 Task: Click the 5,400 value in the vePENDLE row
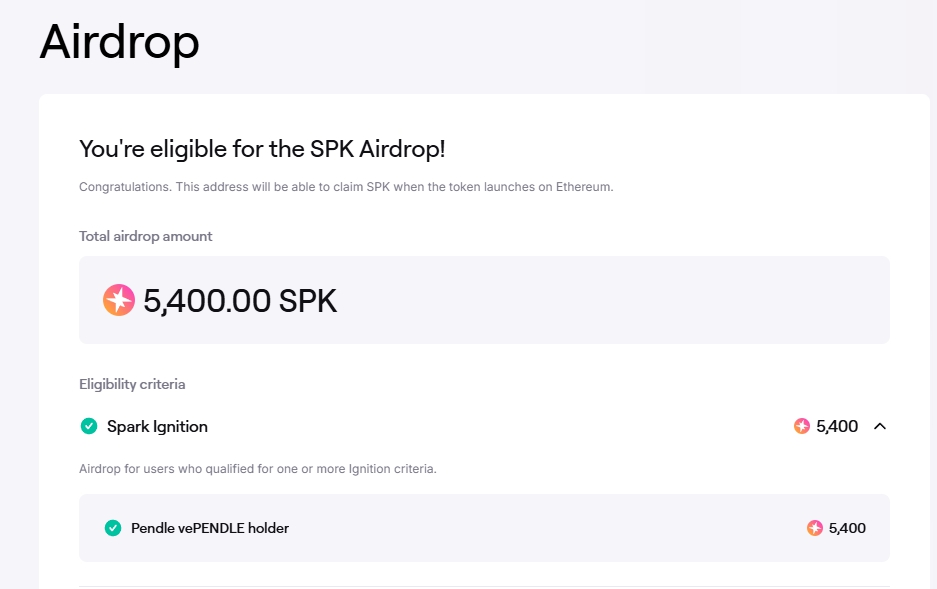click(x=847, y=528)
